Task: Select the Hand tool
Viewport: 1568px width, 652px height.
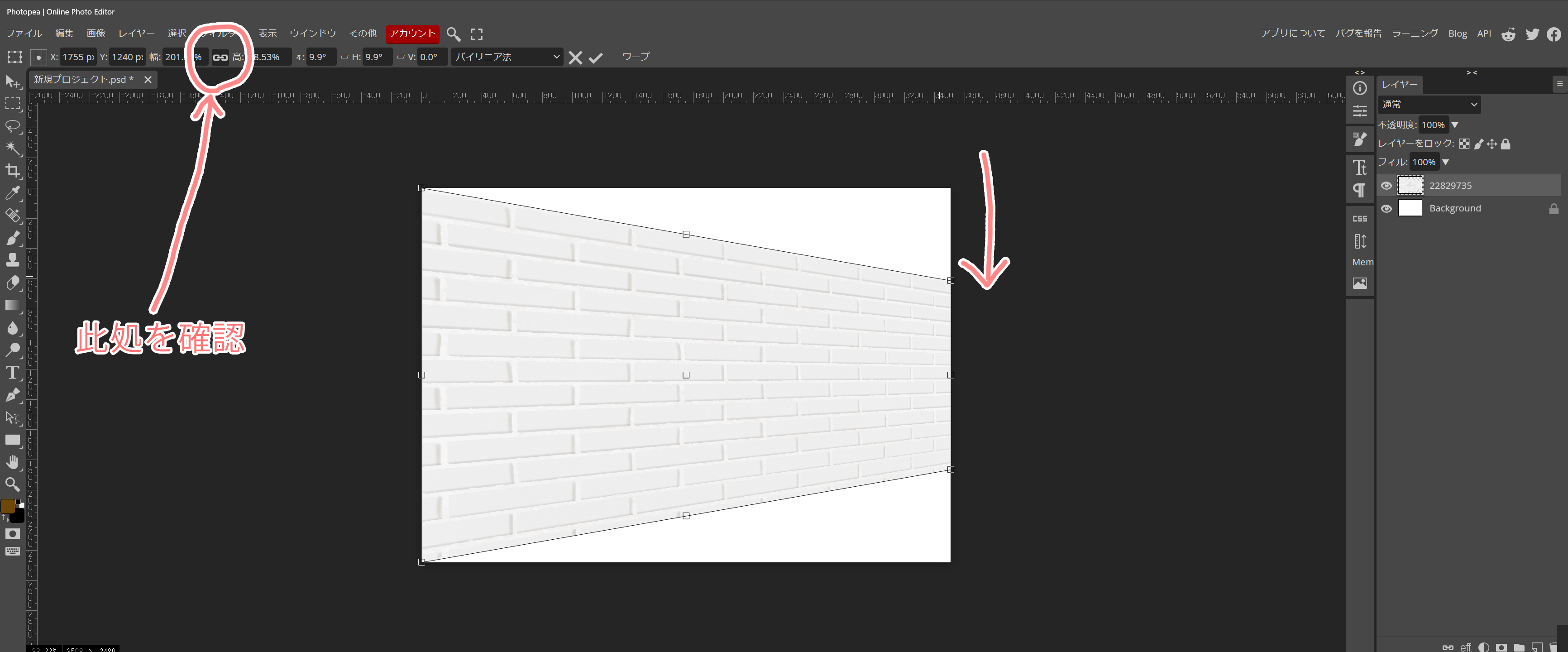Action: coord(12,462)
